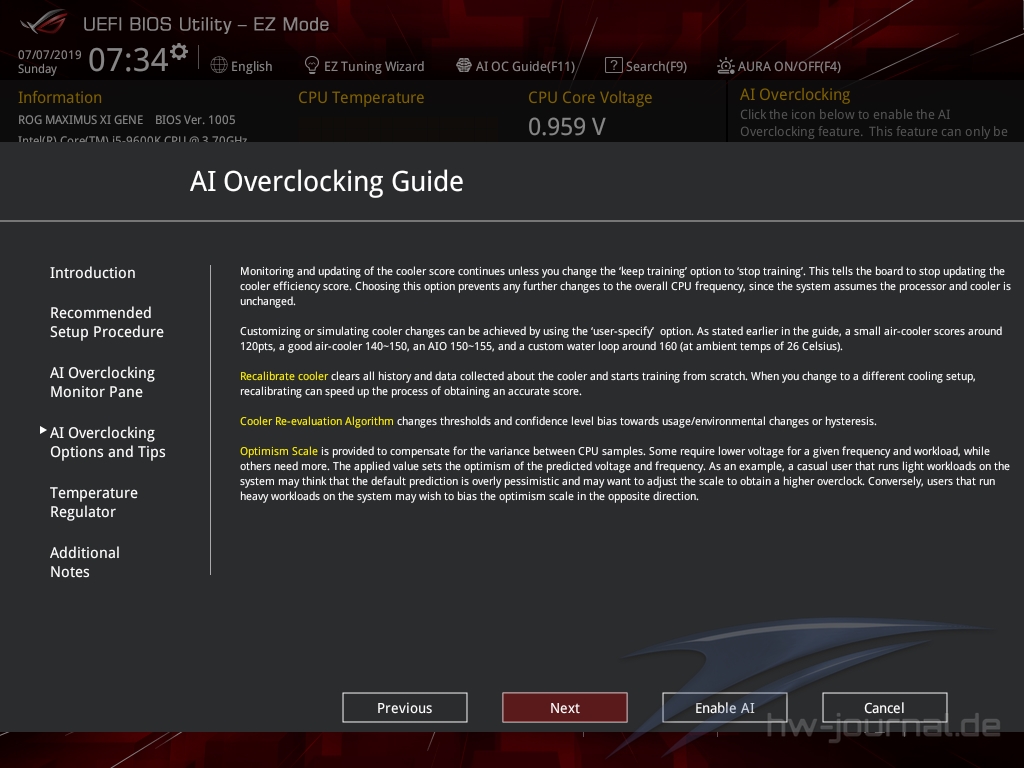The image size is (1024, 768).
Task: Click the Next button
Action: [565, 708]
